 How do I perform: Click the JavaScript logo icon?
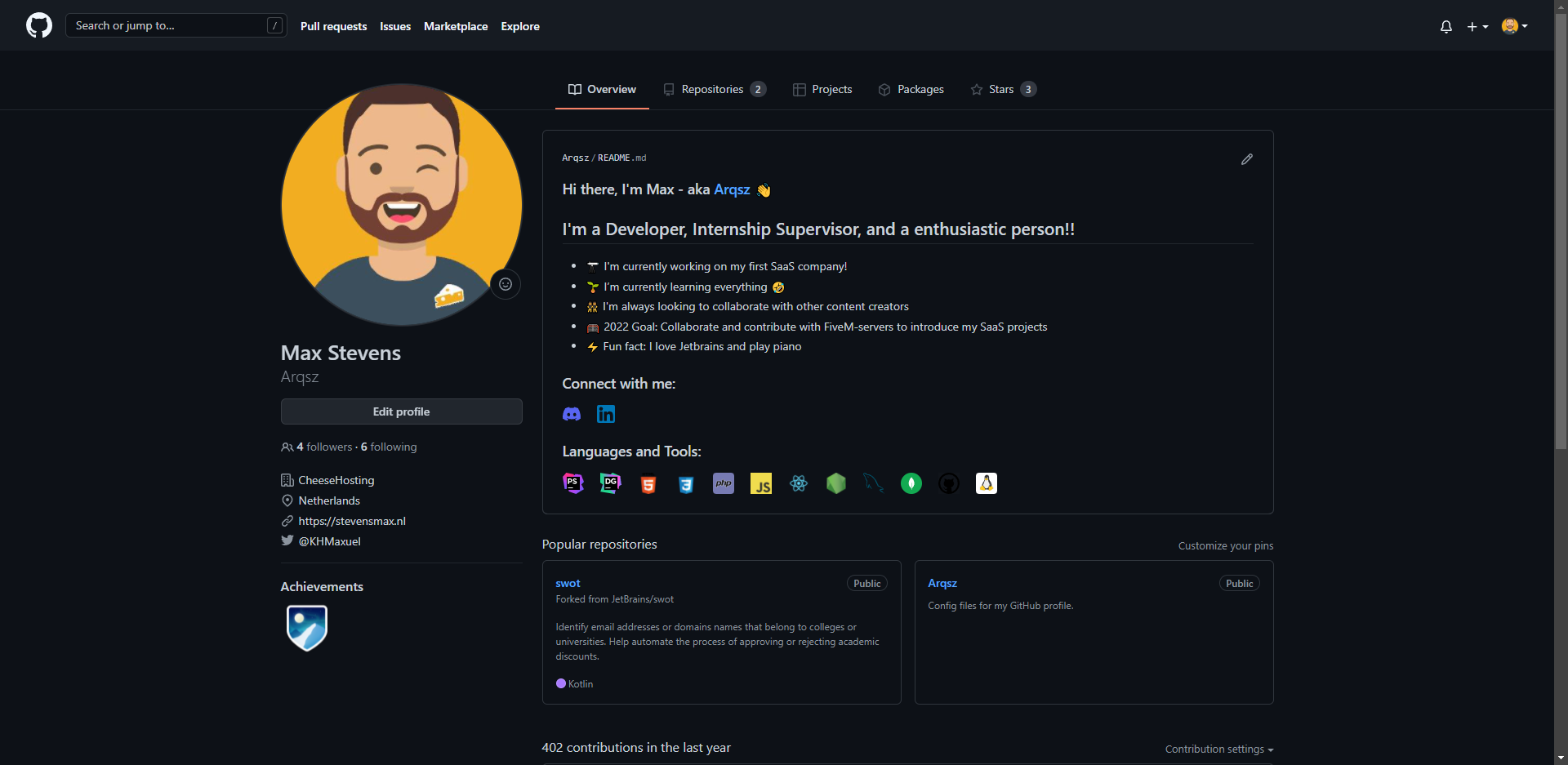761,483
